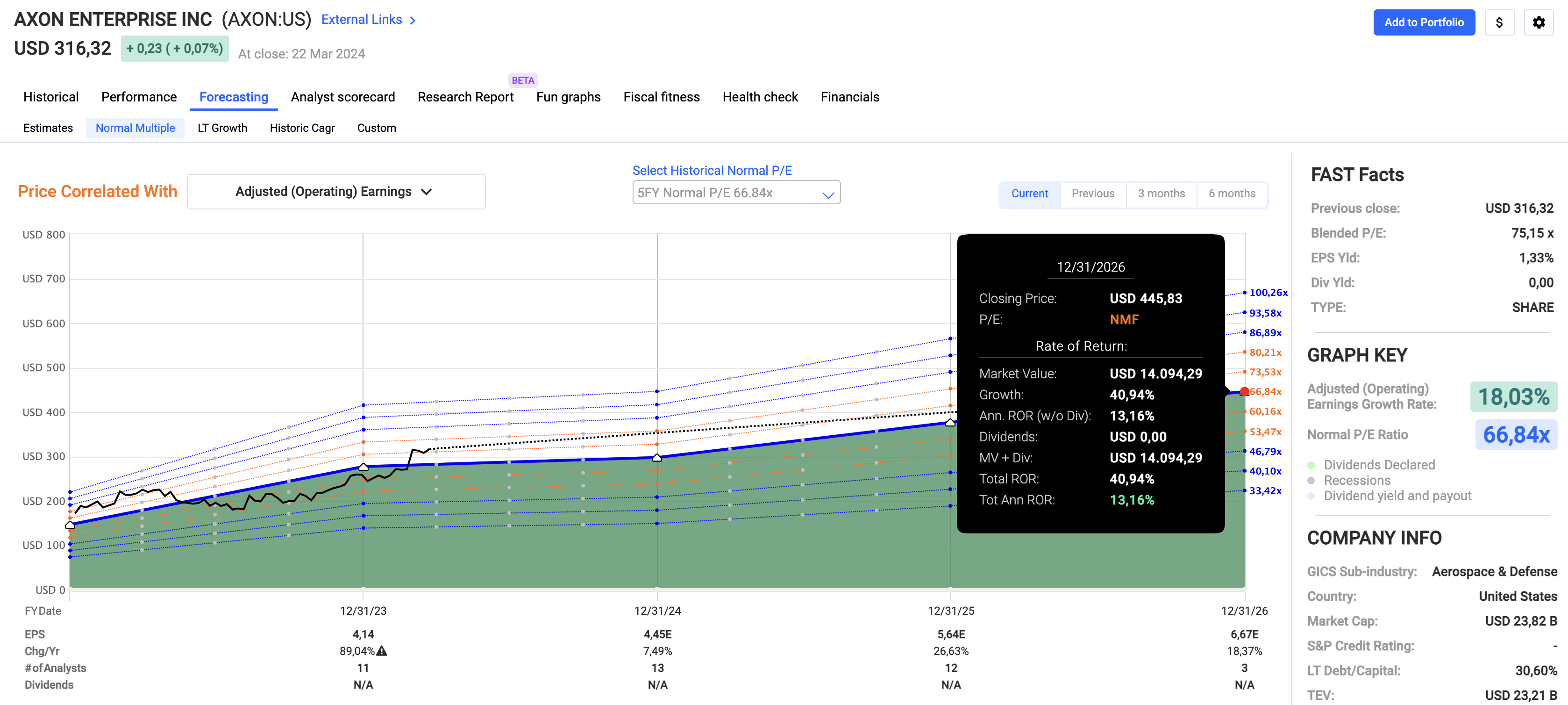1568x705 pixels.
Task: Click the 100,26x P/E line label
Action: (x=1268, y=293)
